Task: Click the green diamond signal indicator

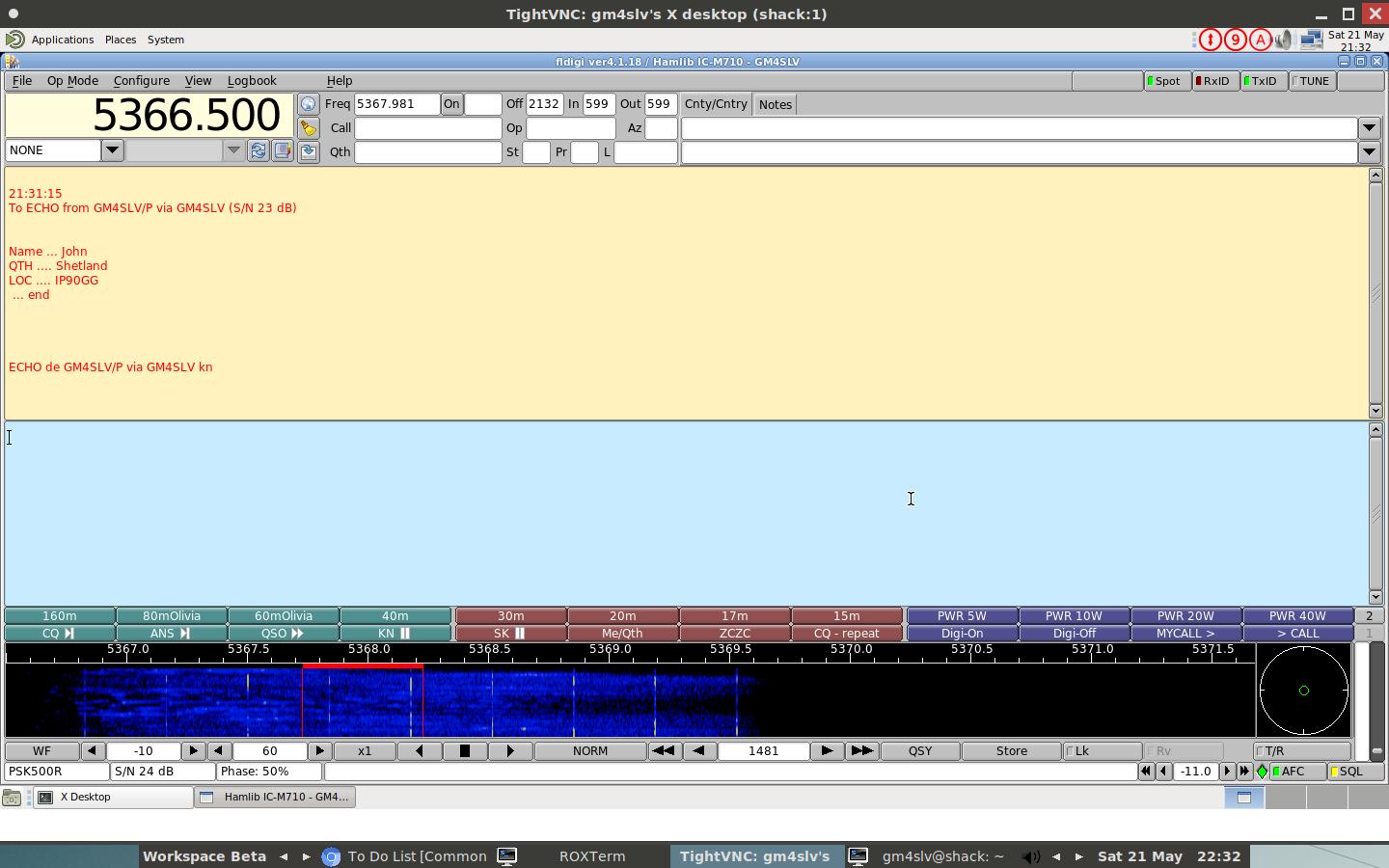Action: click(x=1262, y=772)
